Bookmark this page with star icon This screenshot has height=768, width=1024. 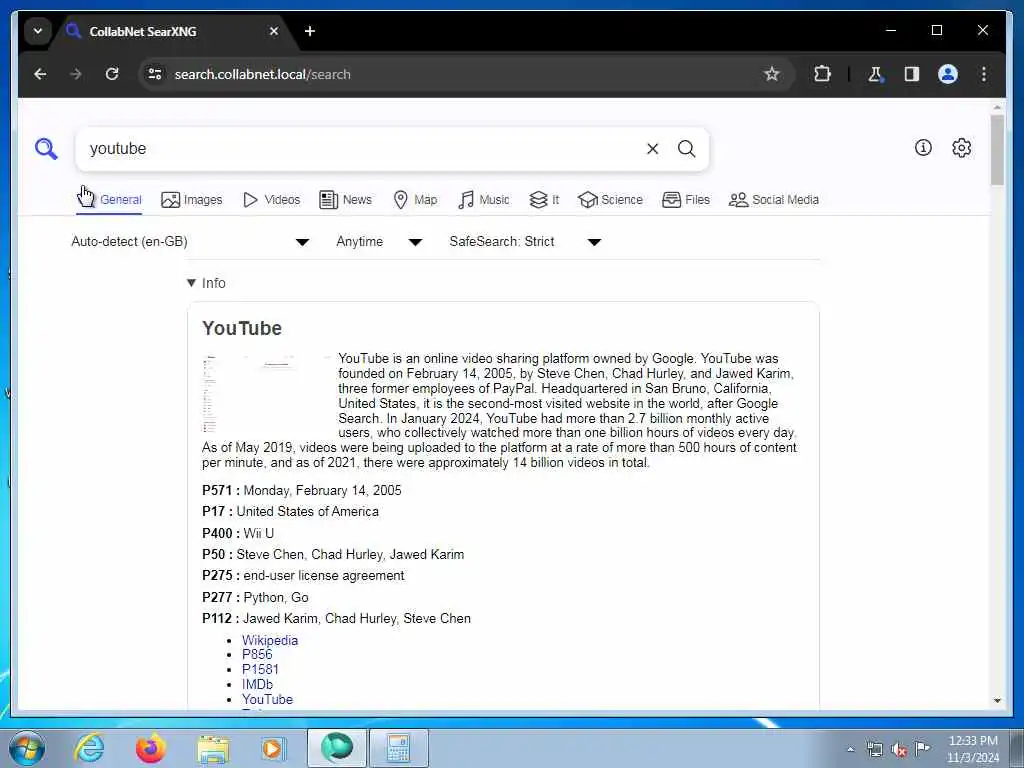pyautogui.click(x=771, y=74)
